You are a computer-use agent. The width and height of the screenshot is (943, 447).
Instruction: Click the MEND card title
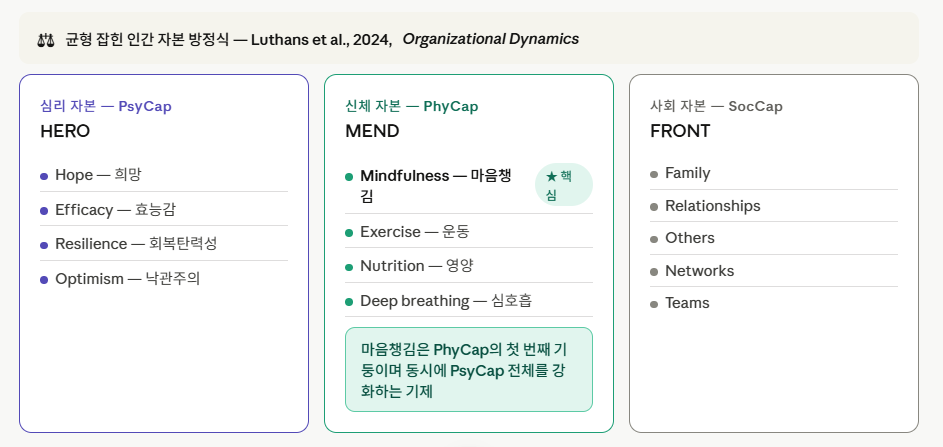pos(372,131)
